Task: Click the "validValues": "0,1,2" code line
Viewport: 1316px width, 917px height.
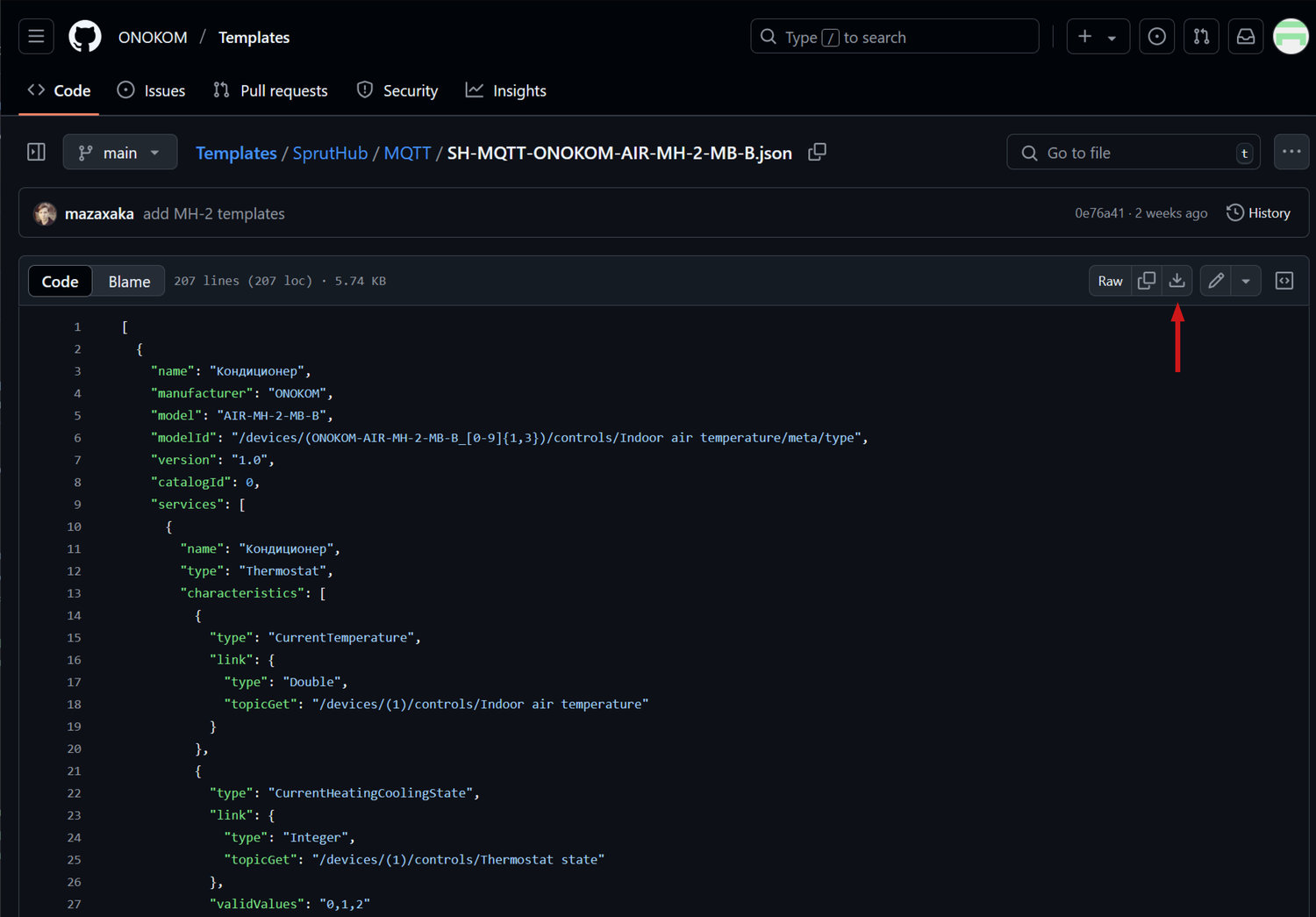Action: point(290,904)
